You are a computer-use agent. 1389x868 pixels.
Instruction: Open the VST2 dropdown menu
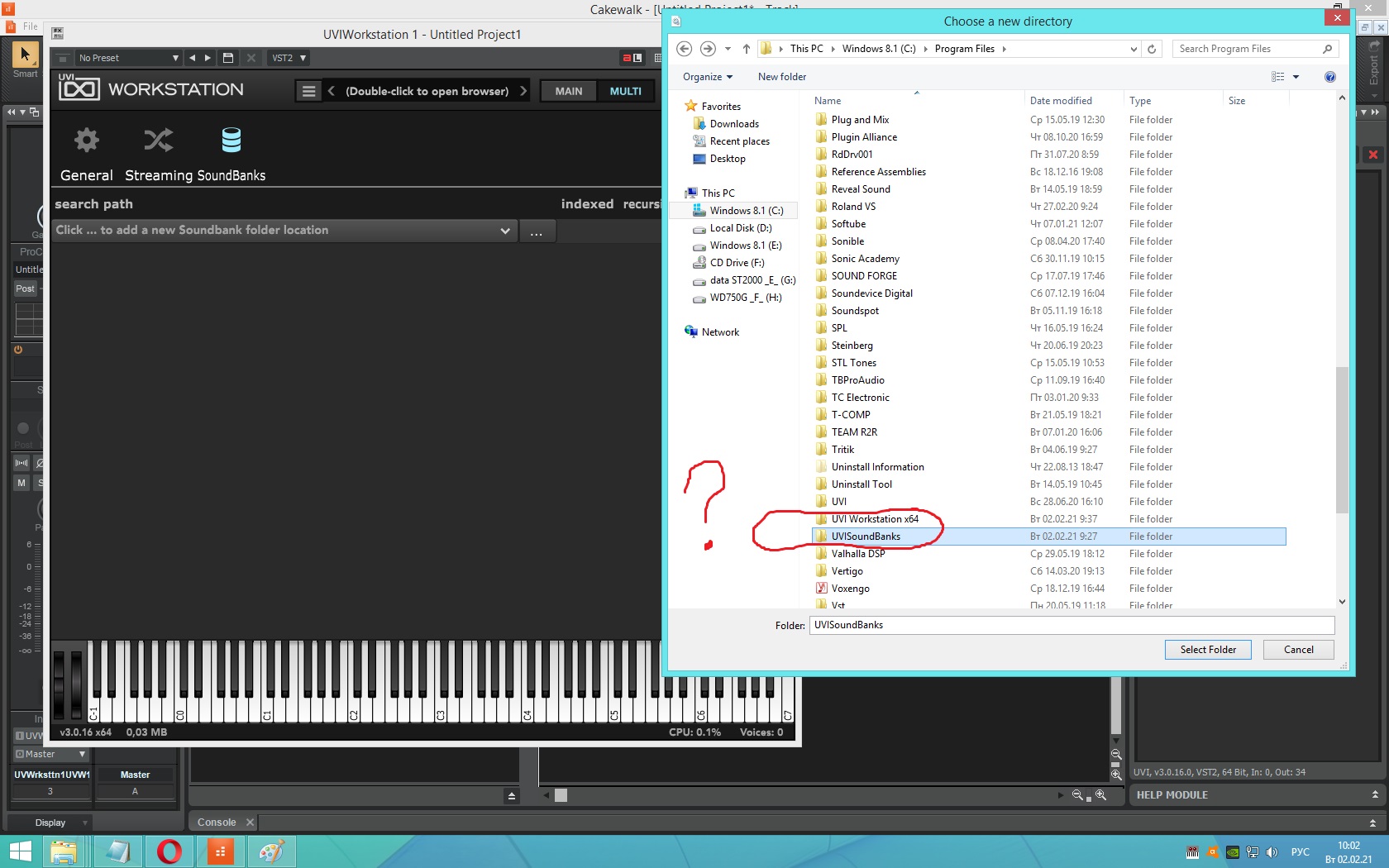point(289,58)
